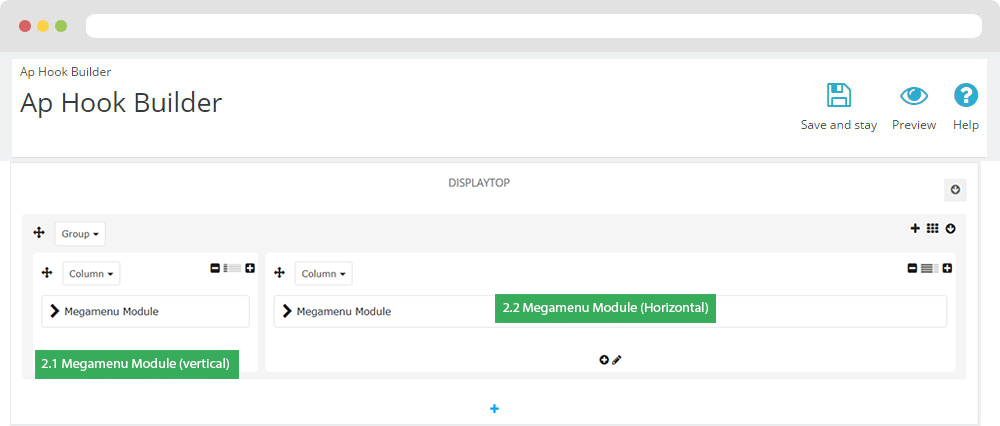This screenshot has height=426, width=1000.
Task: Select the left column Megamenu Module text
Action: point(112,312)
